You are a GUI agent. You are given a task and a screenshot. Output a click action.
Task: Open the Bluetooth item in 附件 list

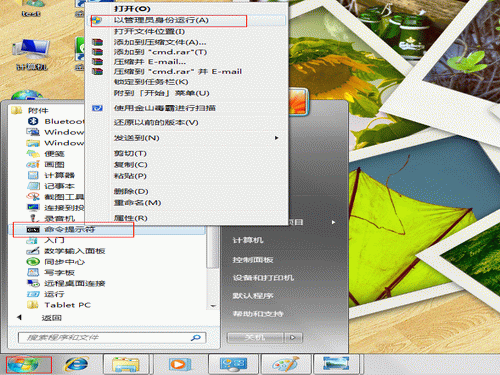point(56,121)
